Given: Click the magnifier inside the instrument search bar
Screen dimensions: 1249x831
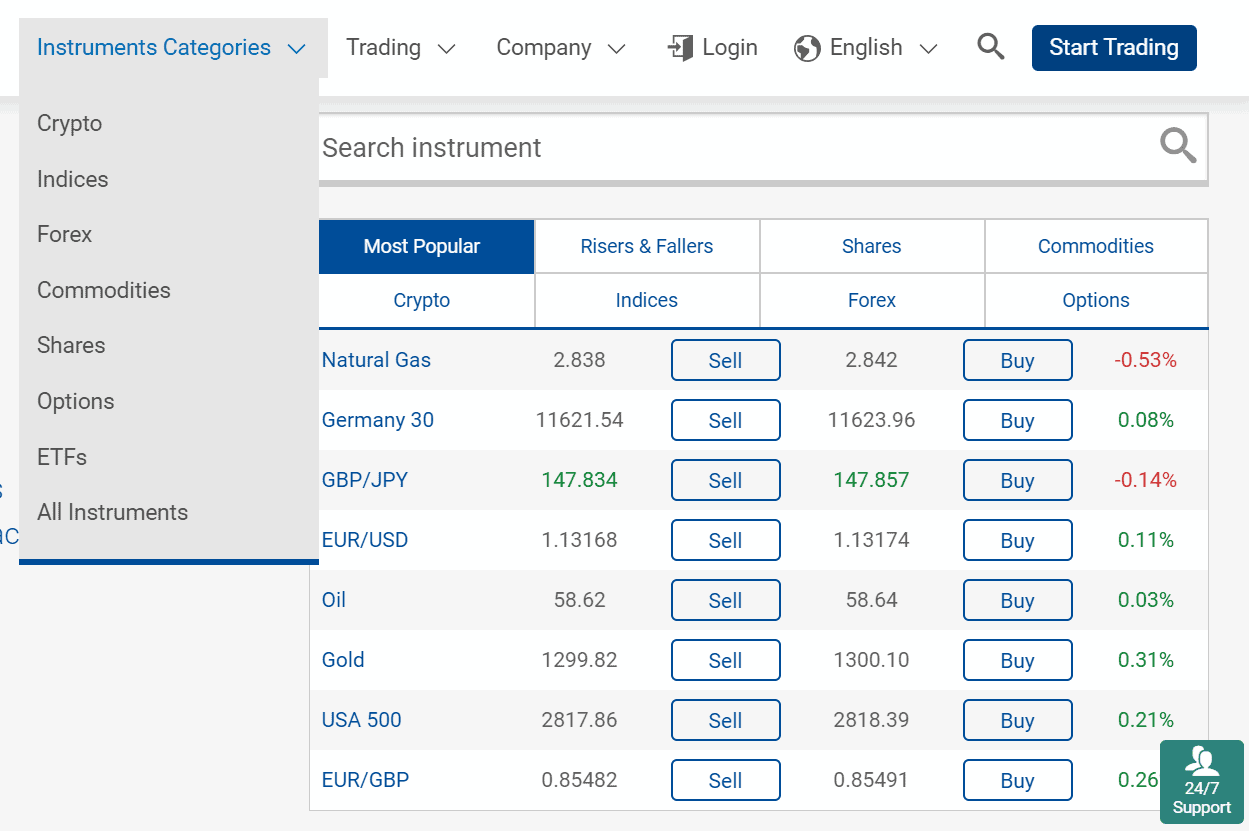Looking at the screenshot, I should [x=1178, y=146].
